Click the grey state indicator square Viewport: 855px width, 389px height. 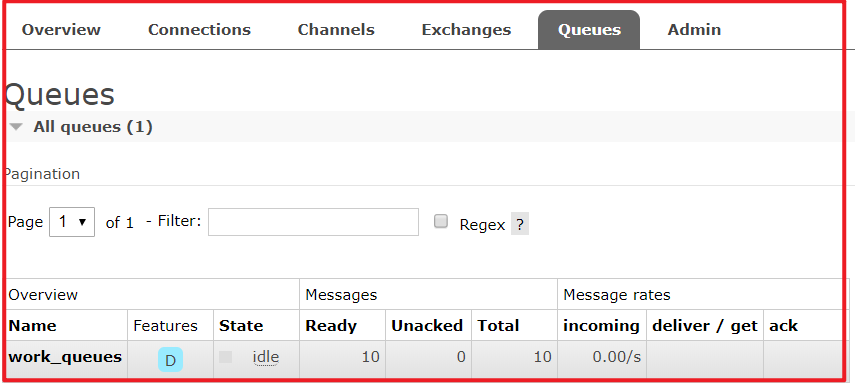tap(225, 357)
